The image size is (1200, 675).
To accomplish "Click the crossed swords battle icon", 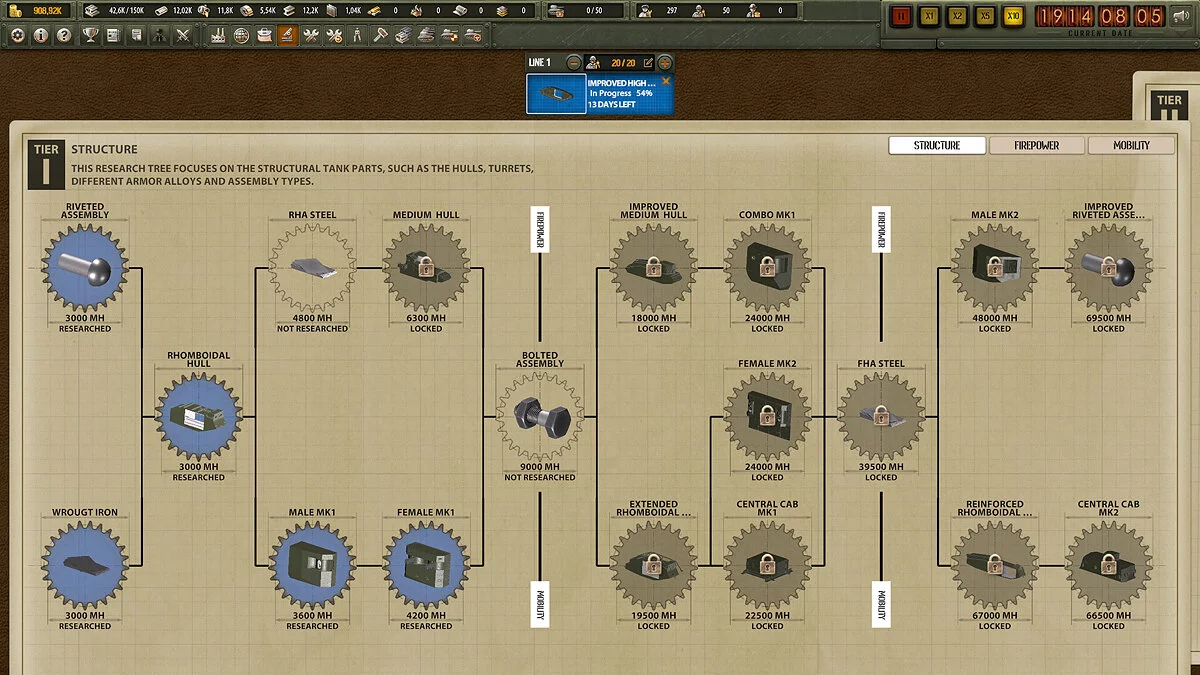I will click(x=183, y=35).
